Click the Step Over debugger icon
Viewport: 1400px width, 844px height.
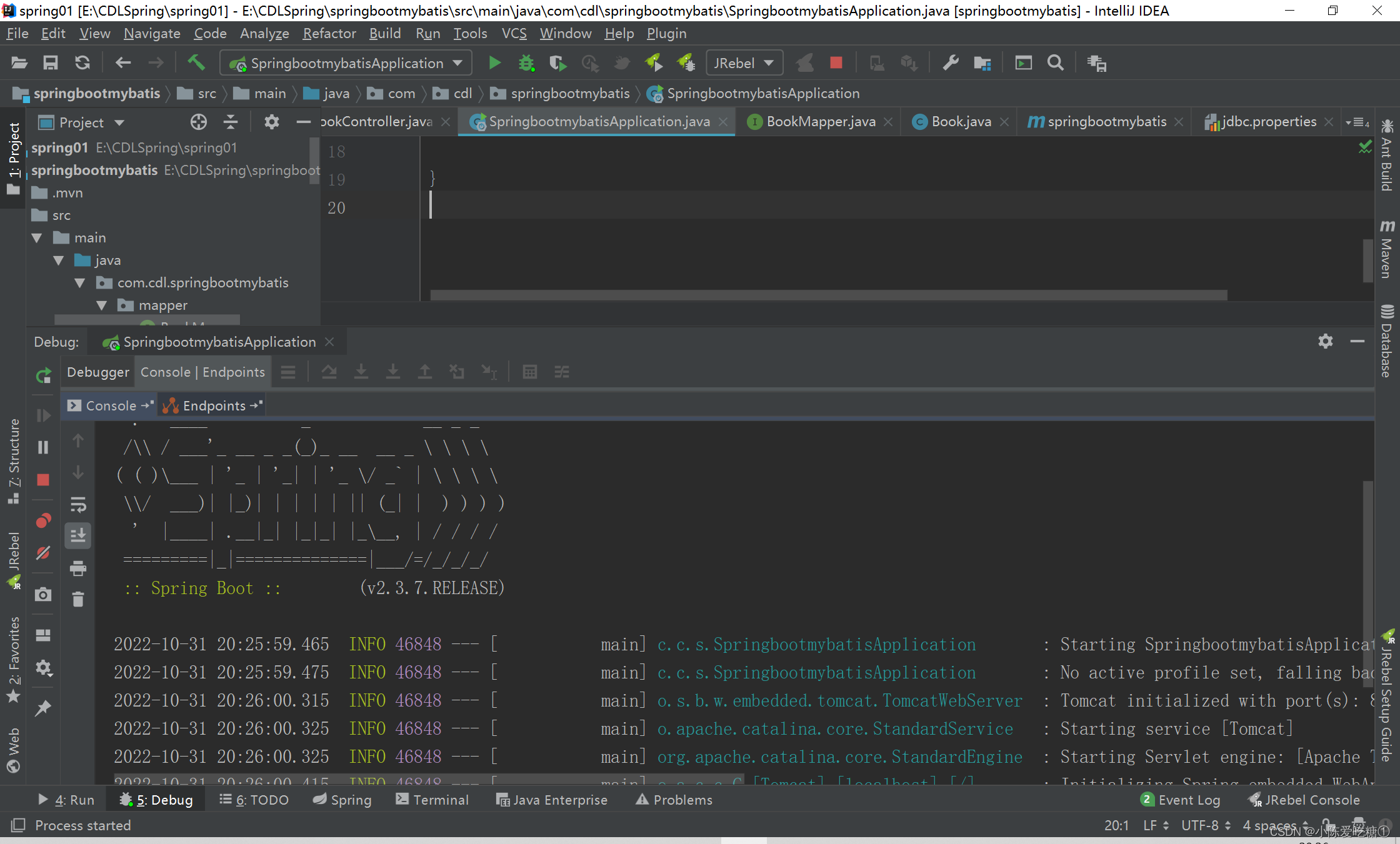coord(329,372)
